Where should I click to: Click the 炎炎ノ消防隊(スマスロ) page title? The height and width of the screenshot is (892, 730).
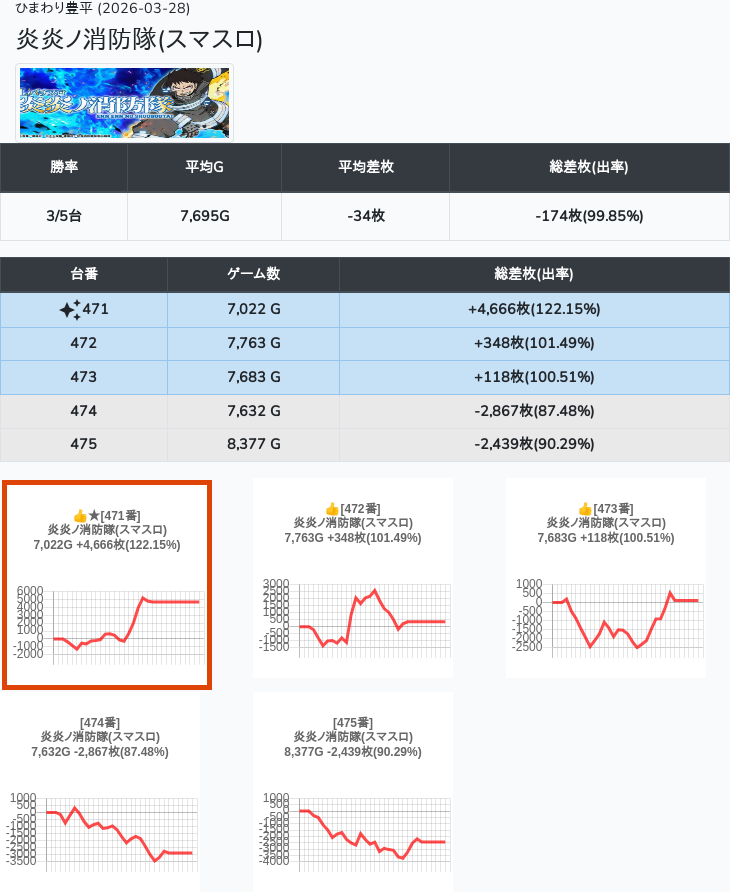(x=140, y=39)
